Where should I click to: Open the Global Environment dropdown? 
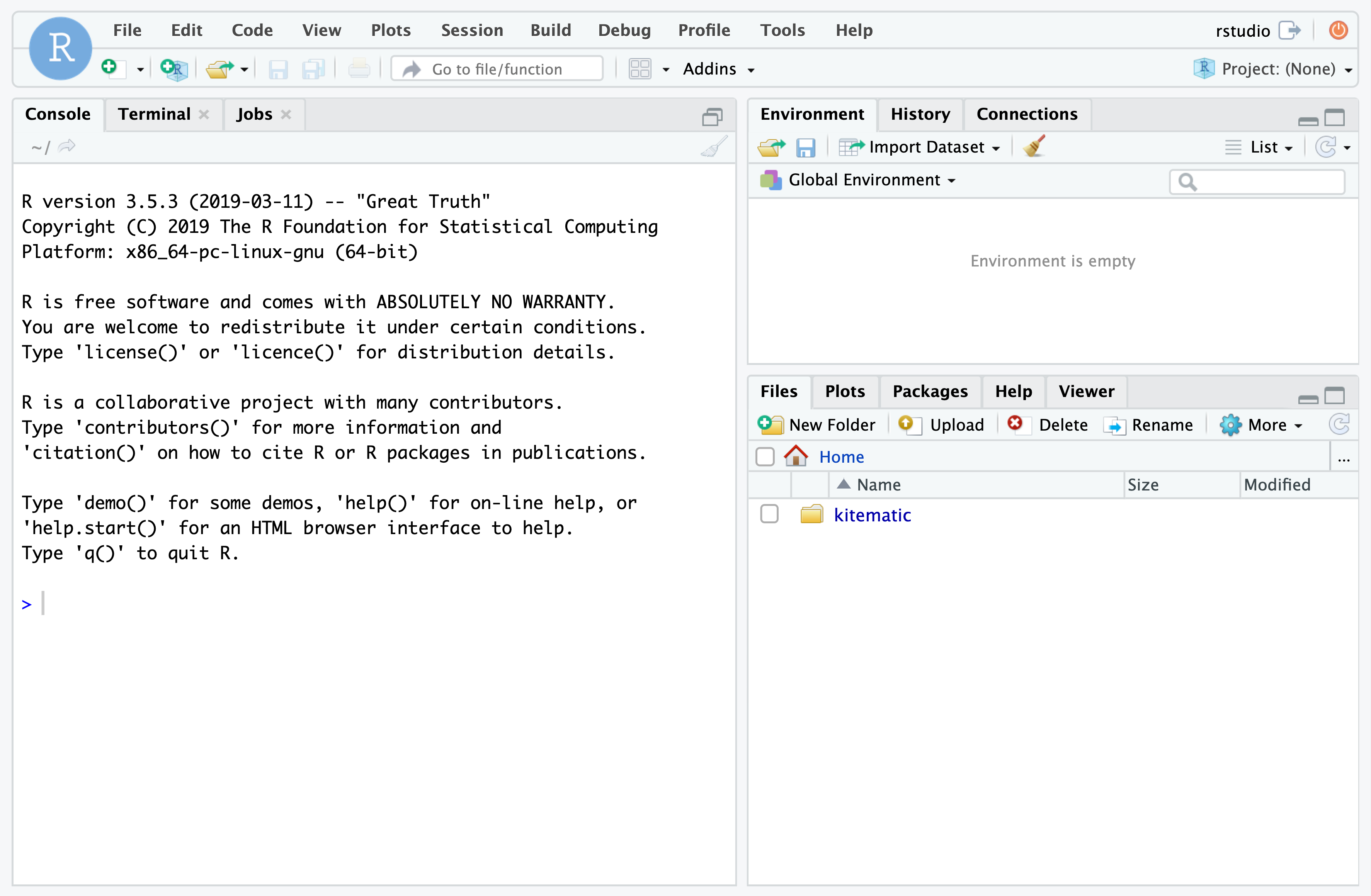[858, 180]
